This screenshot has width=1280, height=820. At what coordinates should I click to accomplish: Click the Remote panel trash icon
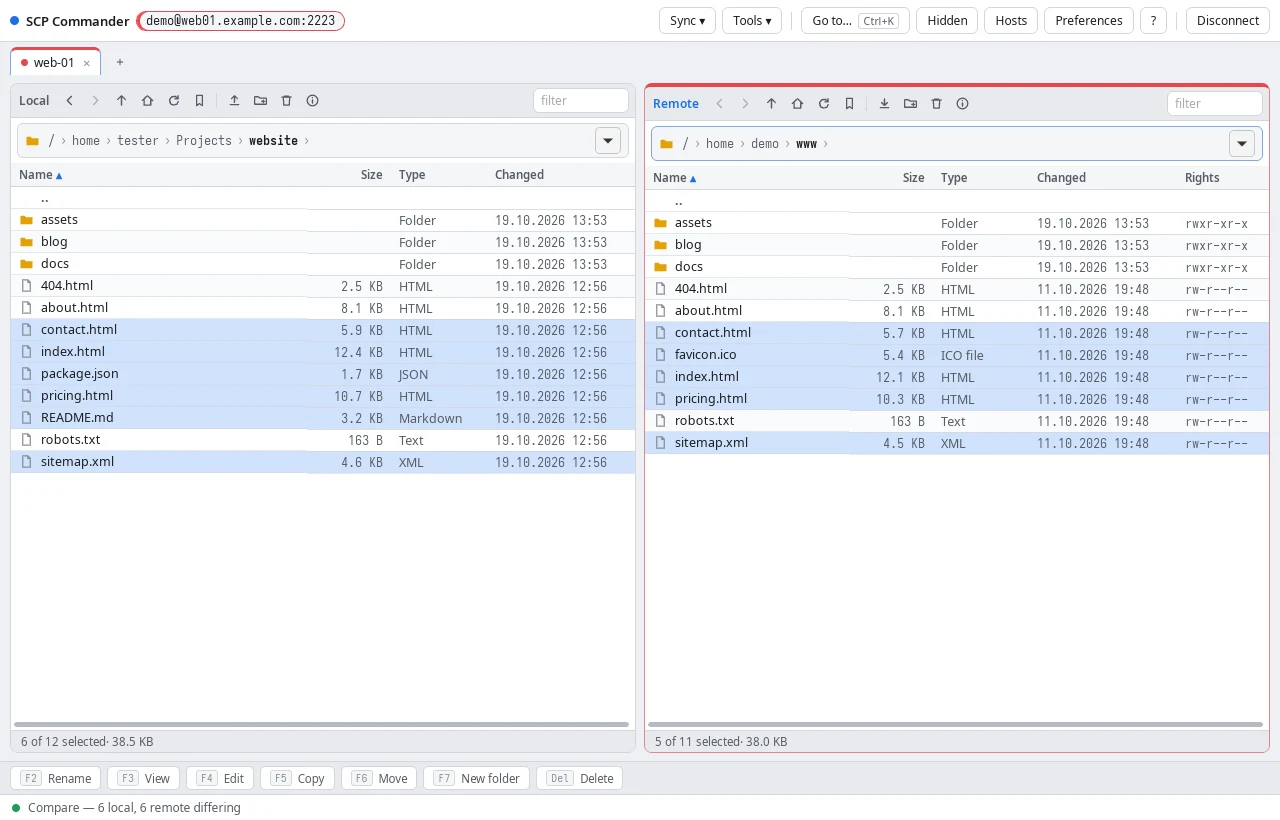(937, 103)
